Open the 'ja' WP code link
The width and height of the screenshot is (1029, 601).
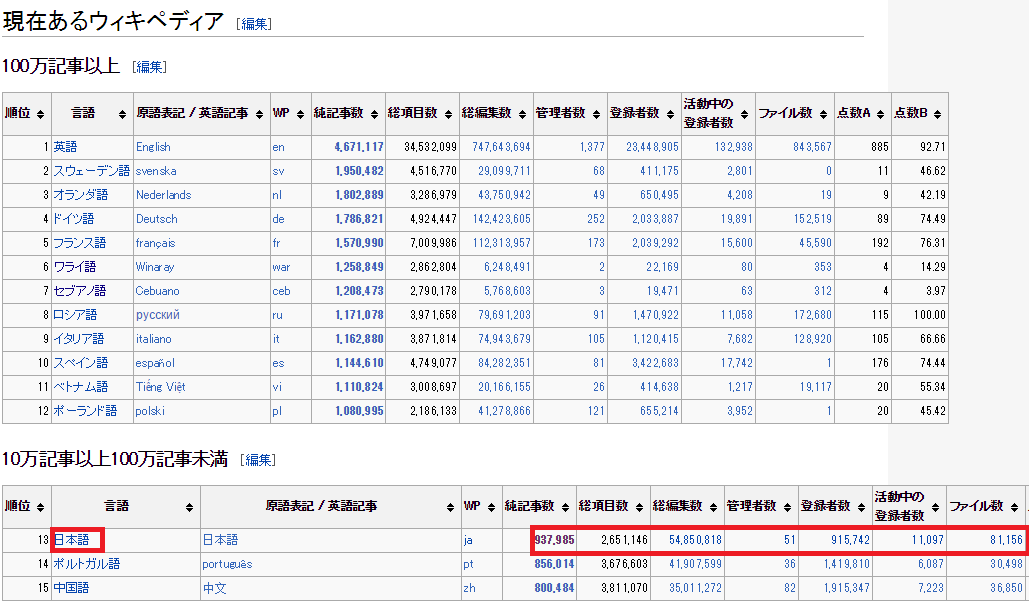pos(468,540)
